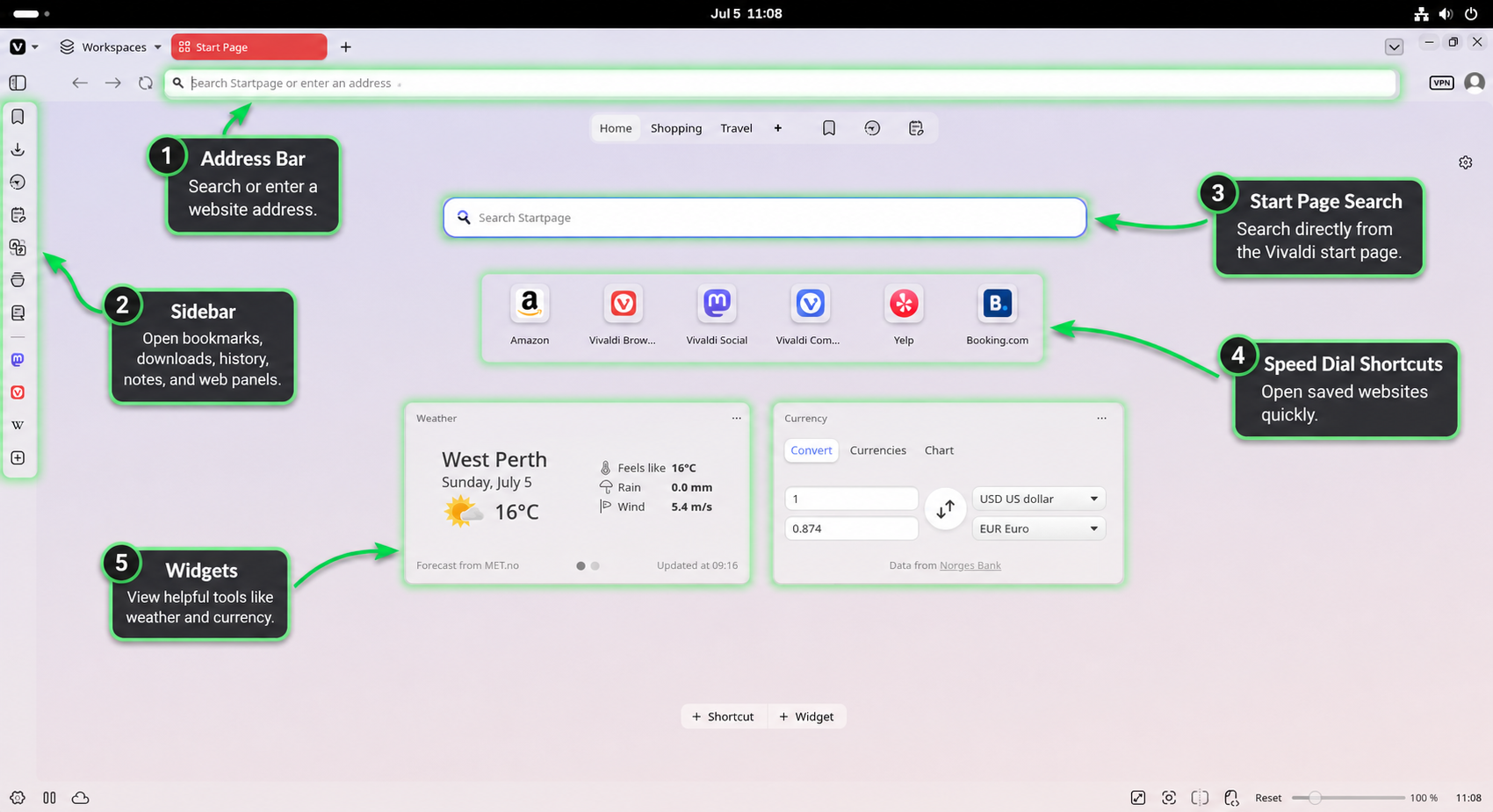Swap the currency conversion direction
Screen dimensions: 1493x812
point(945,509)
